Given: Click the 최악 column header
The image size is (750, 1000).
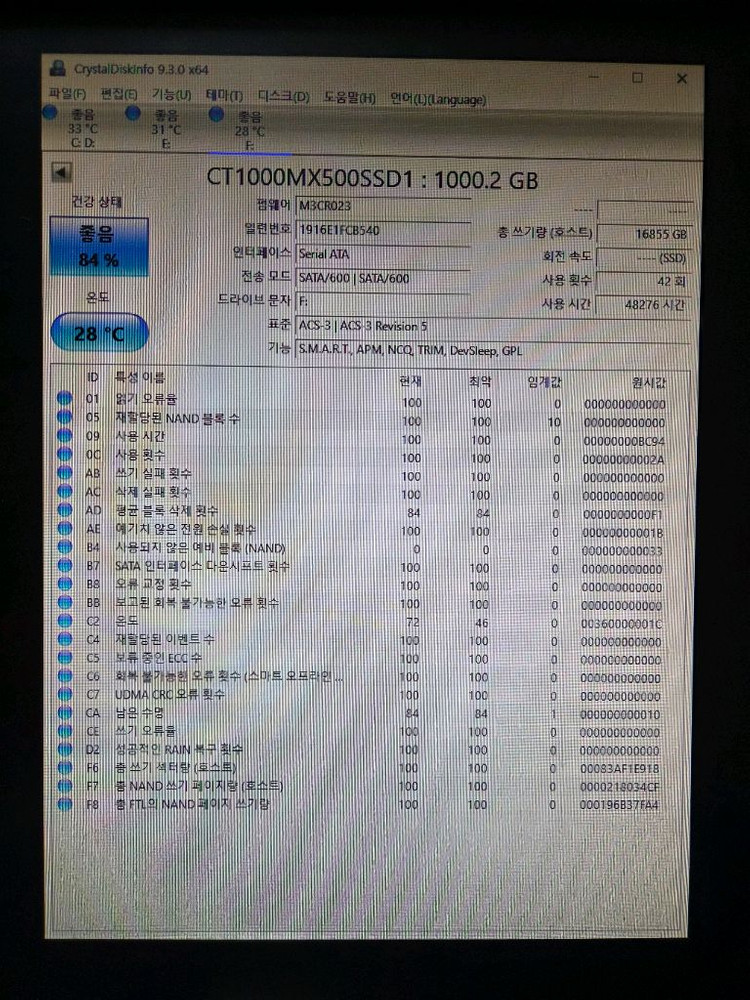Looking at the screenshot, I should click(480, 381).
